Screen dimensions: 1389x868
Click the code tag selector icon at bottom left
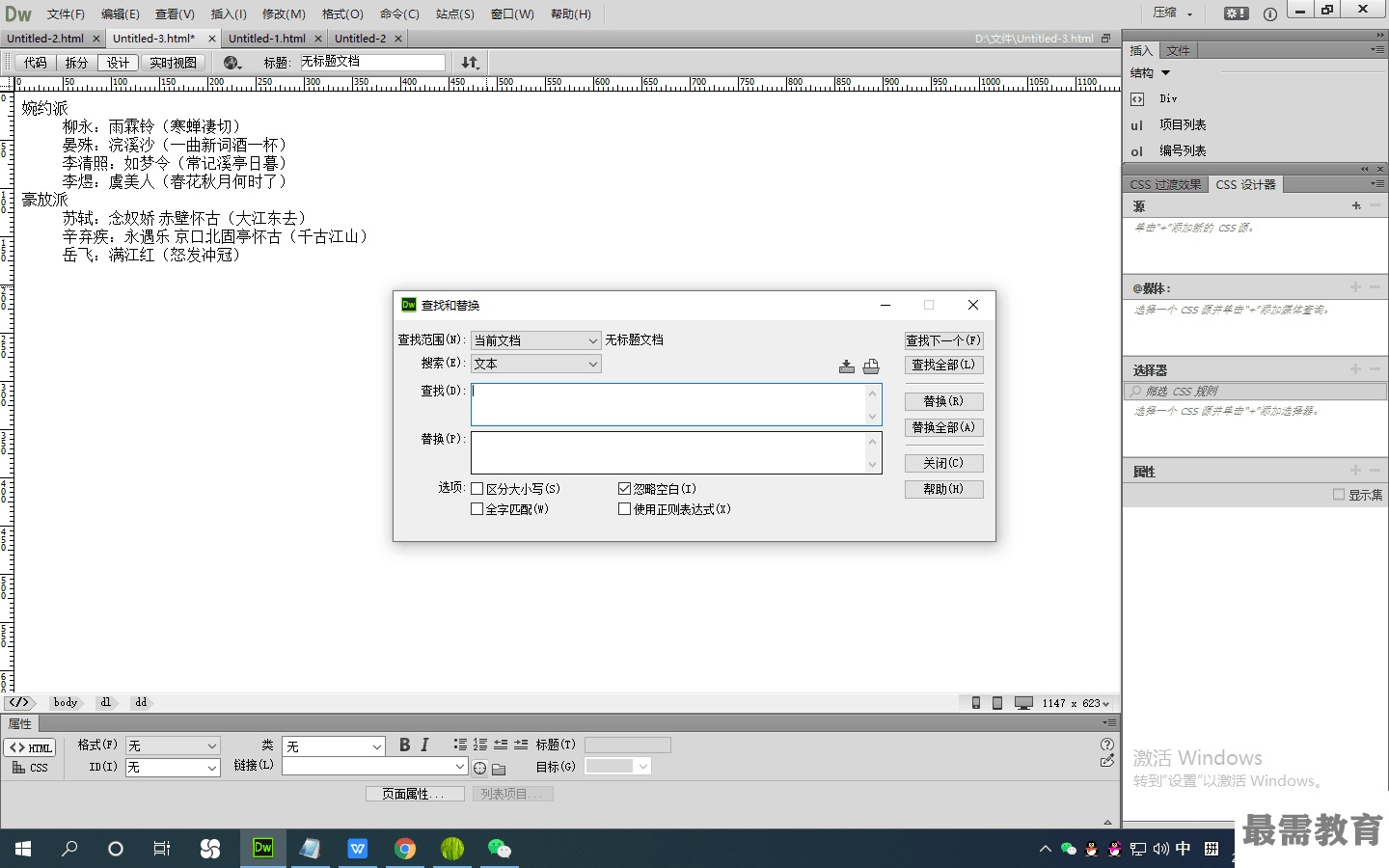pyautogui.click(x=19, y=703)
